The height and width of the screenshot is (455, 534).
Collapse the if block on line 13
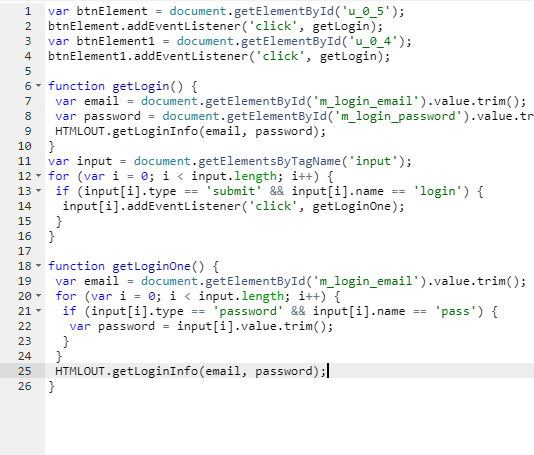click(38, 190)
